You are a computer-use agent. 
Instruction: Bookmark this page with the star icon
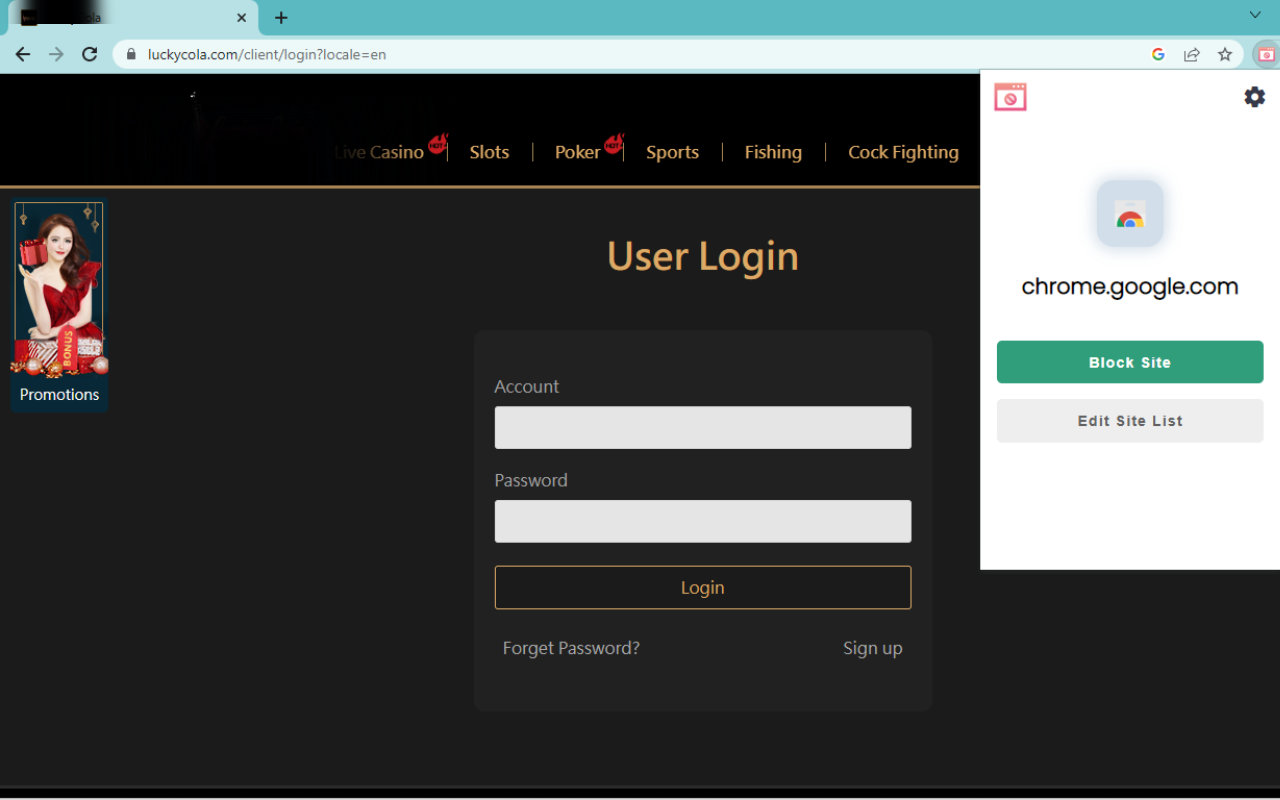1225,54
